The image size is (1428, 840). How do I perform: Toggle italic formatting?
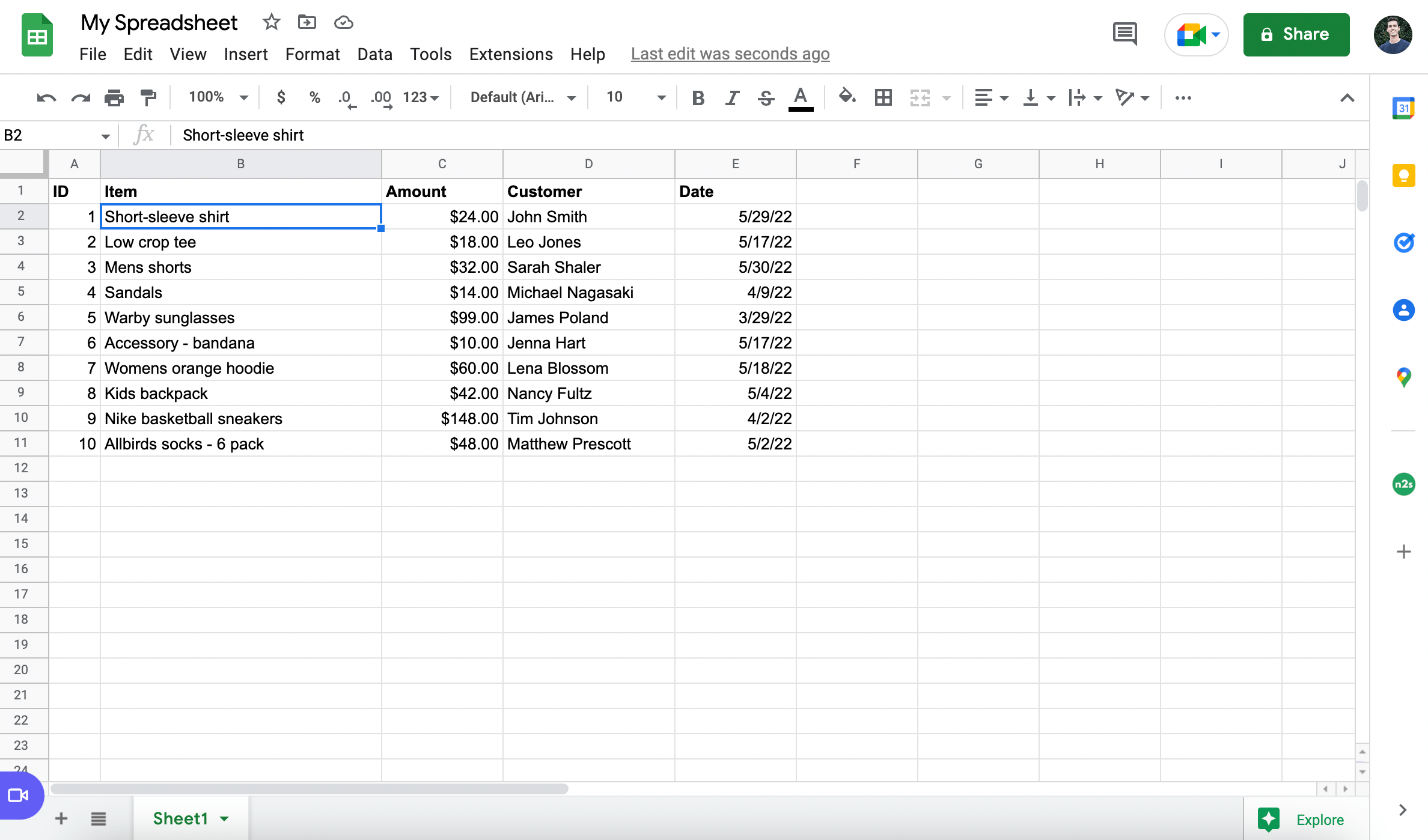point(731,97)
